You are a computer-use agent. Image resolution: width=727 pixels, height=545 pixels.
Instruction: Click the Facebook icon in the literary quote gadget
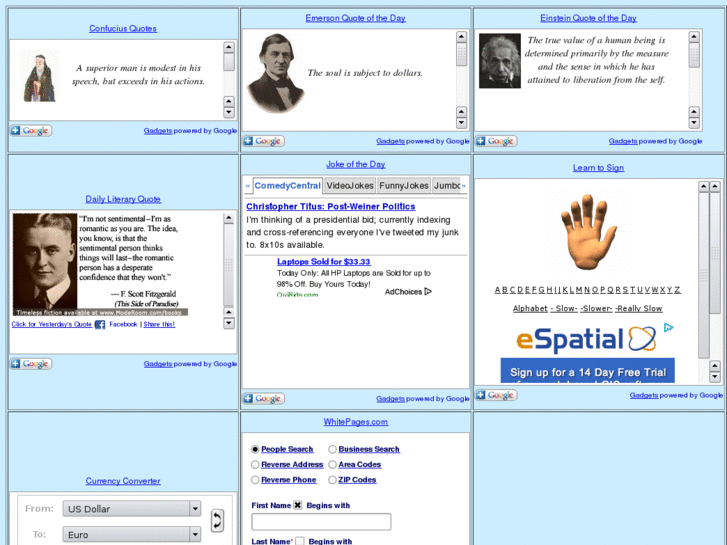tap(100, 325)
